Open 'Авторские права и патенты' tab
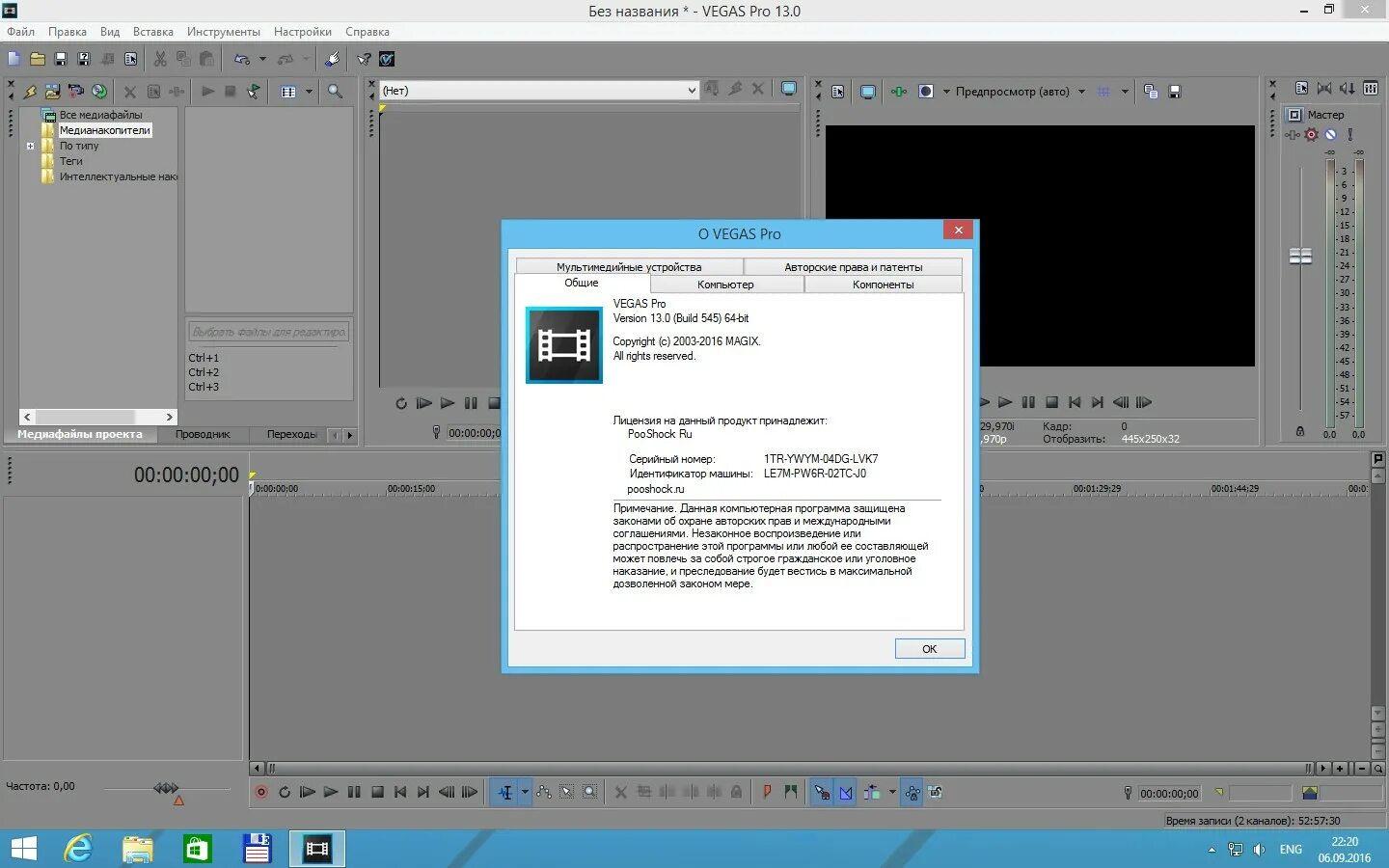This screenshot has height=868, width=1389. coord(853,267)
